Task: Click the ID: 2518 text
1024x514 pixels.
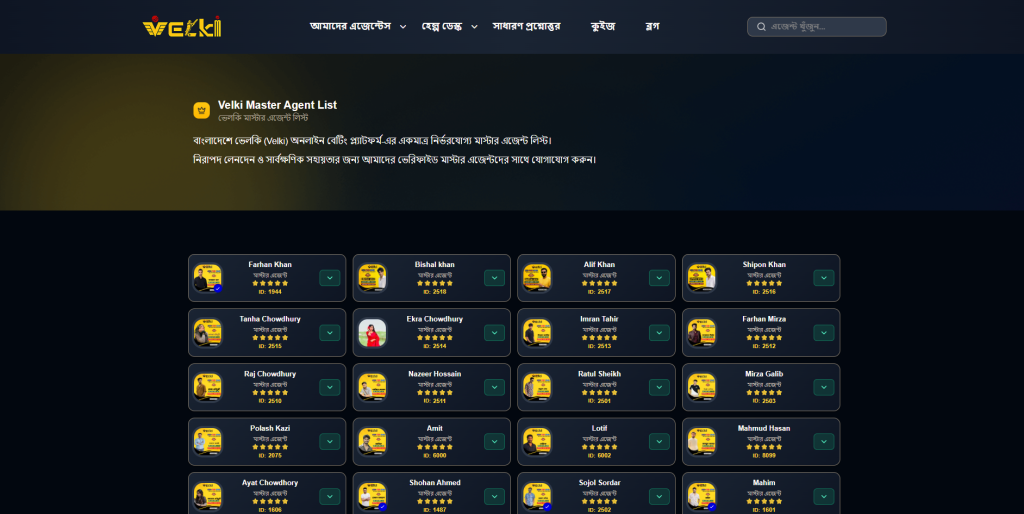Action: coord(434,292)
